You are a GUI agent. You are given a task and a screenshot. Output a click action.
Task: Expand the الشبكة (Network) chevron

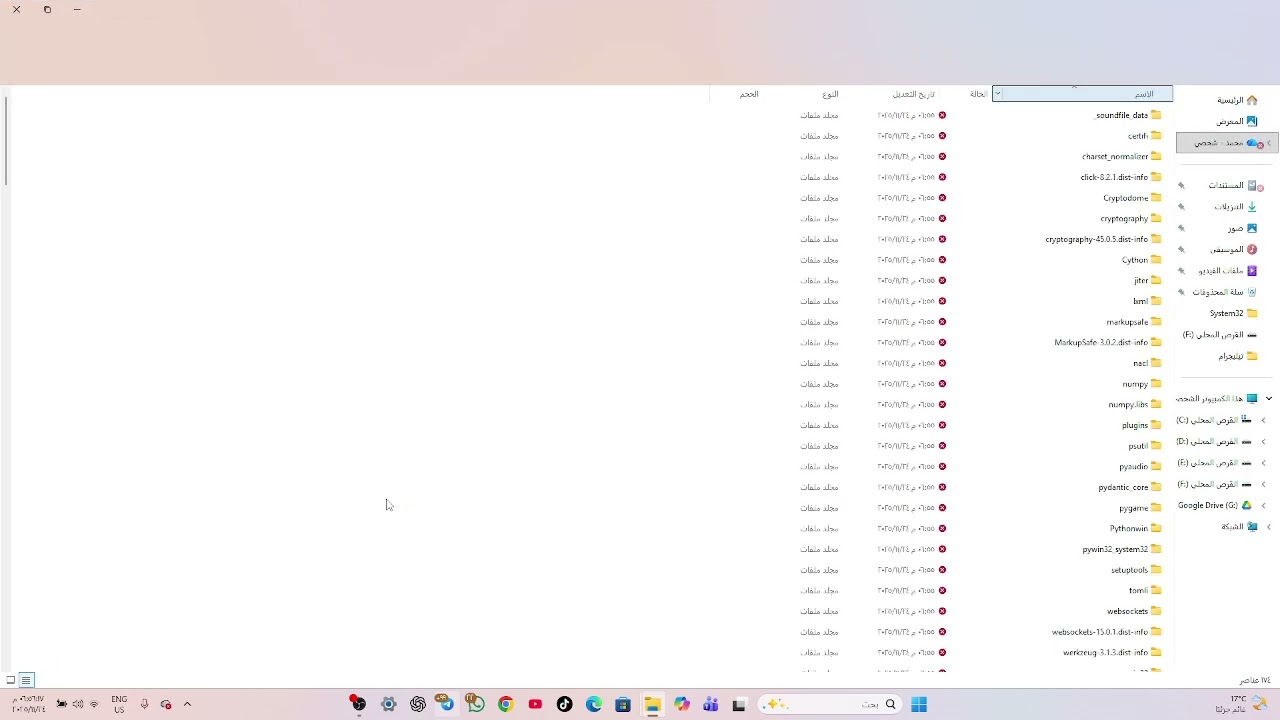tap(1269, 526)
